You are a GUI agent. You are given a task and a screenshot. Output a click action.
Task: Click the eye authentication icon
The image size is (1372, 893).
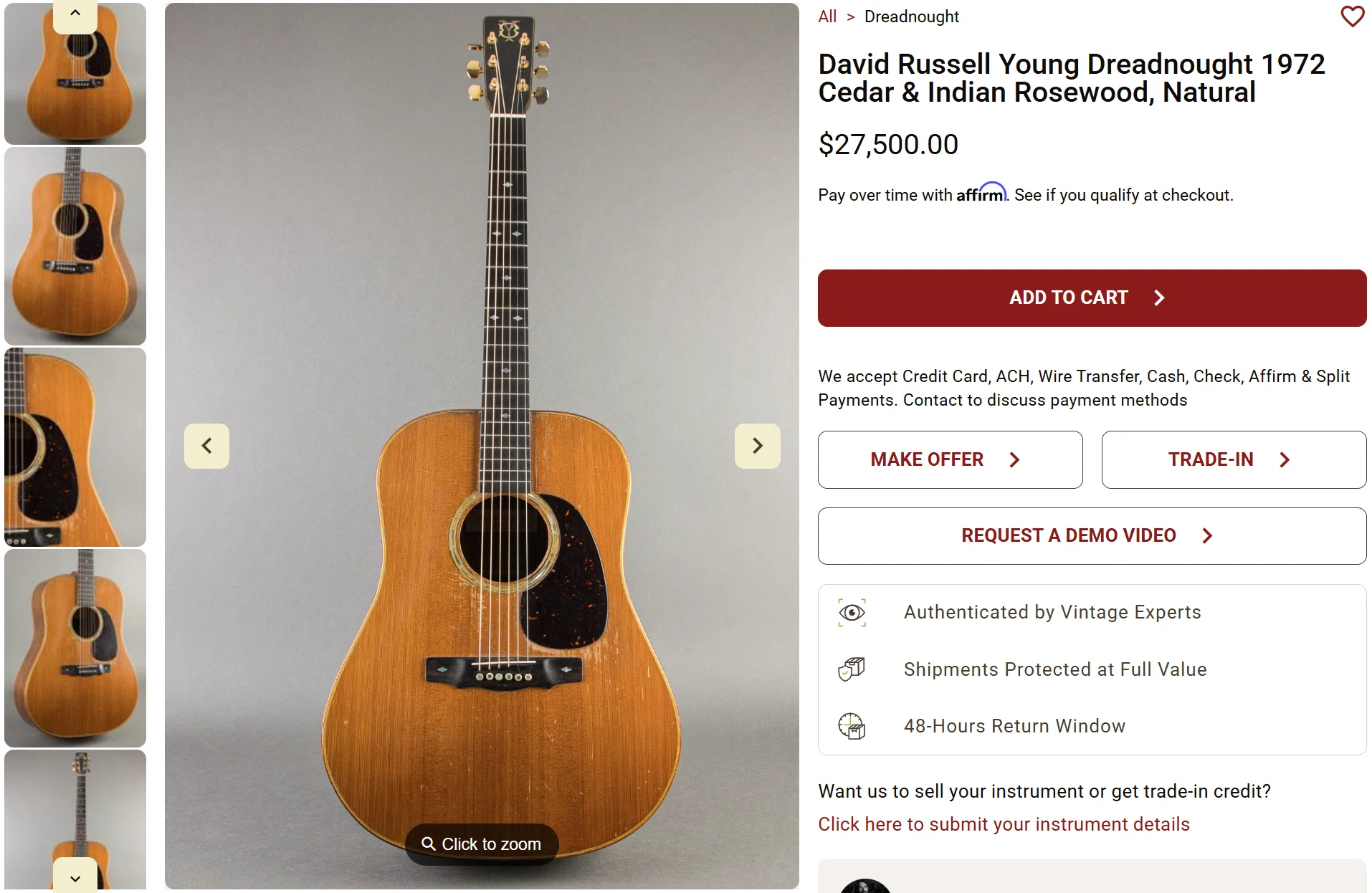click(852, 613)
